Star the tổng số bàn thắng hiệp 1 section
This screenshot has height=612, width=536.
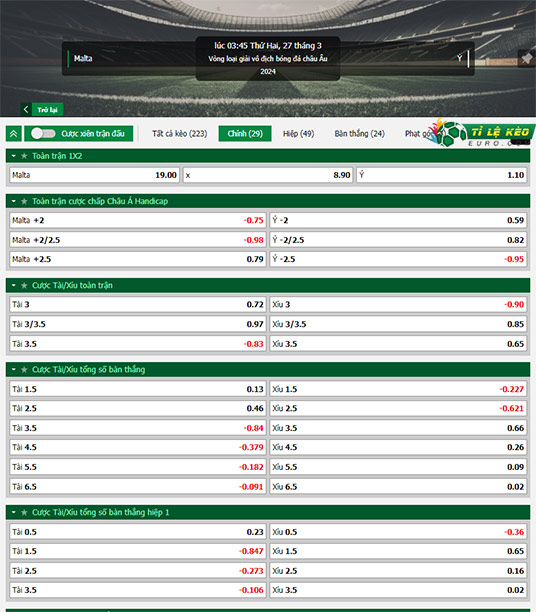(x=24, y=512)
